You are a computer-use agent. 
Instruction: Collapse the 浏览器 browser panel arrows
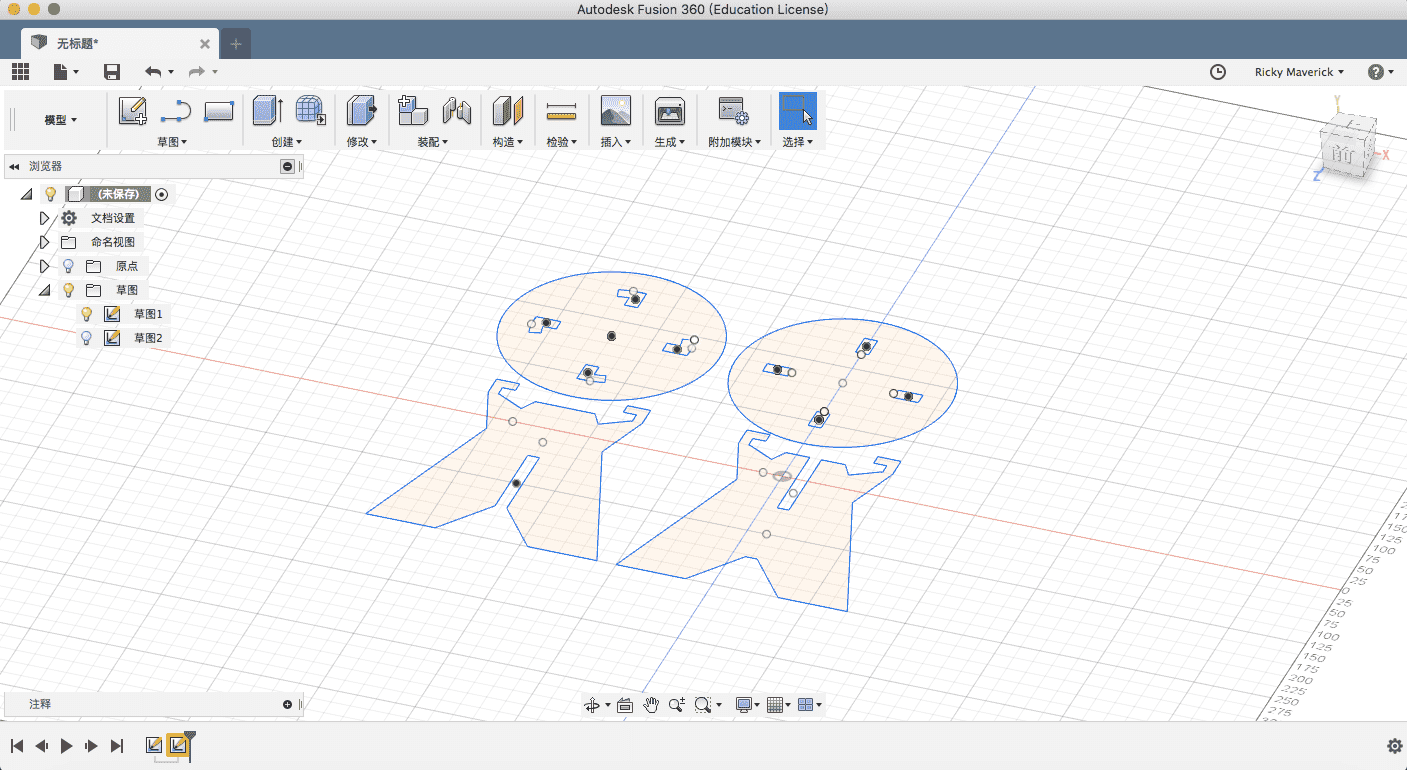(x=14, y=167)
